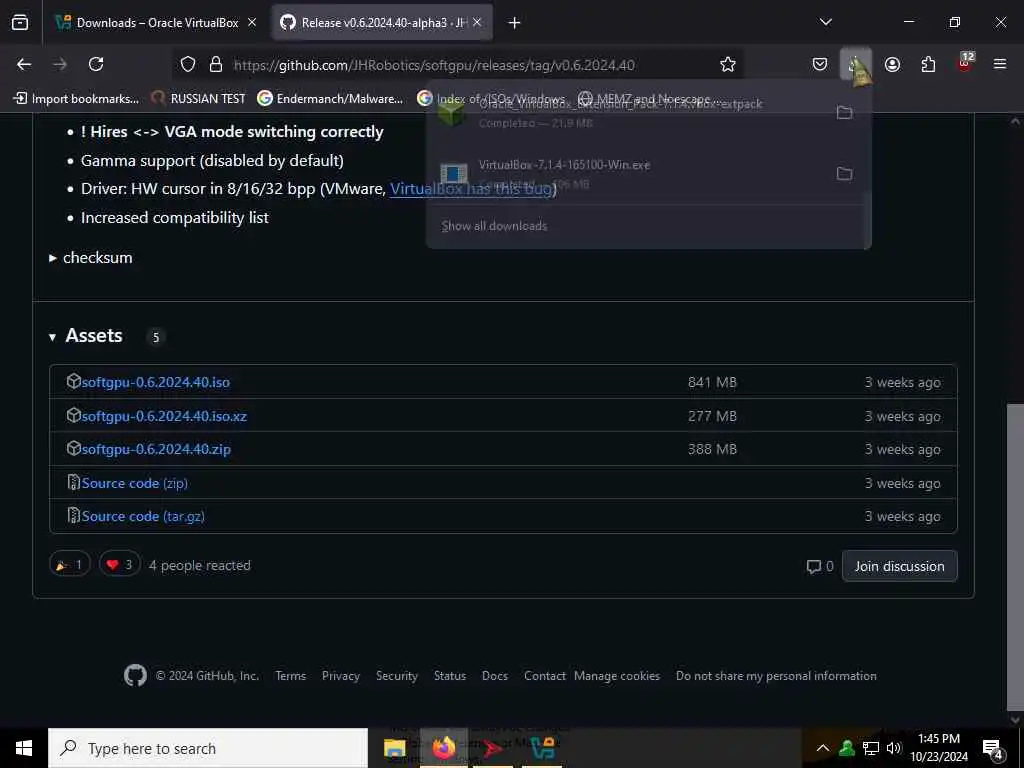Screen dimensions: 1024x768
Task: Toggle the Downloads toolbar button
Action: [856, 64]
